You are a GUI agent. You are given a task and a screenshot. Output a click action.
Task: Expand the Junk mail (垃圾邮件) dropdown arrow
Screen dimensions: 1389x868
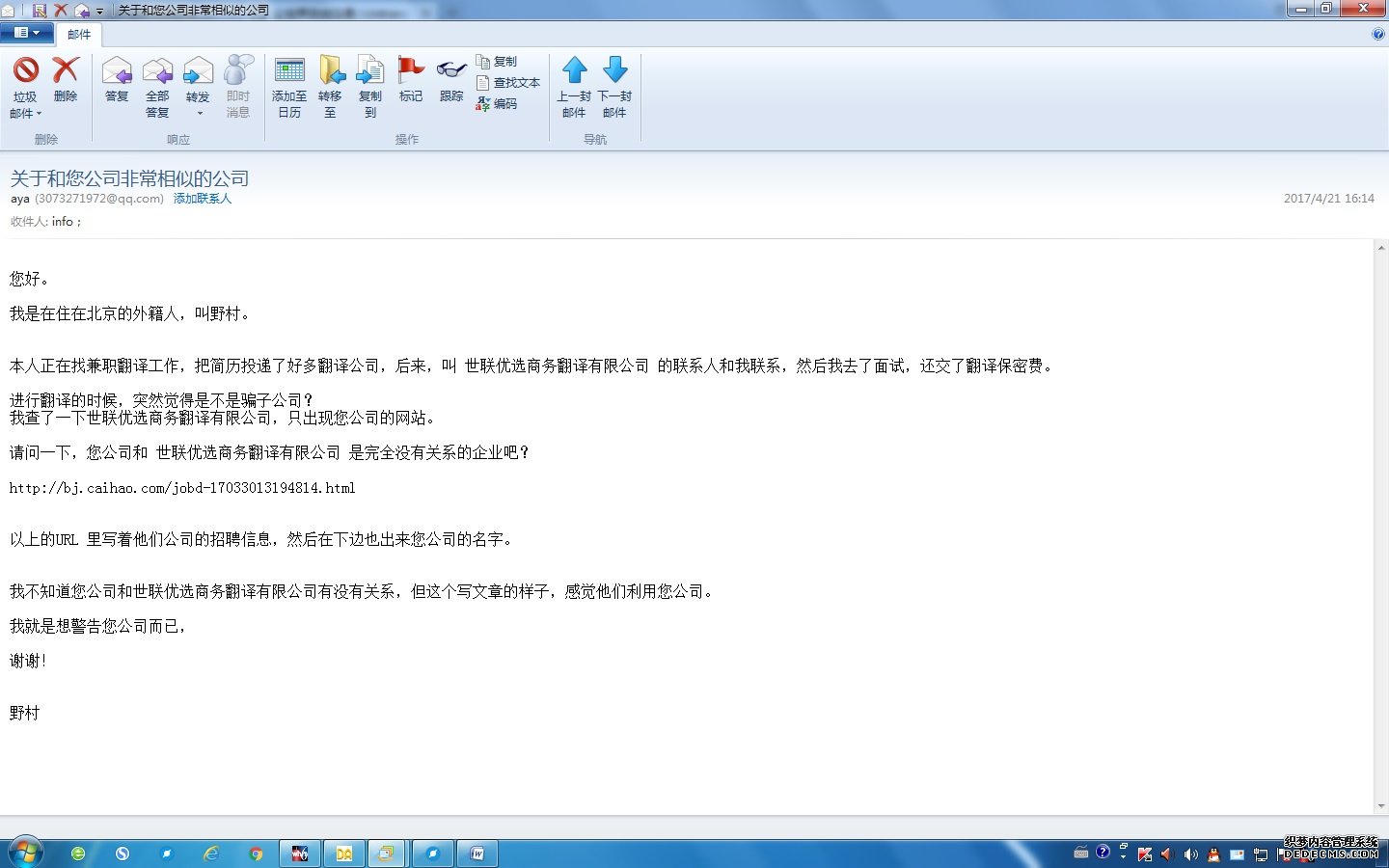pyautogui.click(x=40, y=114)
